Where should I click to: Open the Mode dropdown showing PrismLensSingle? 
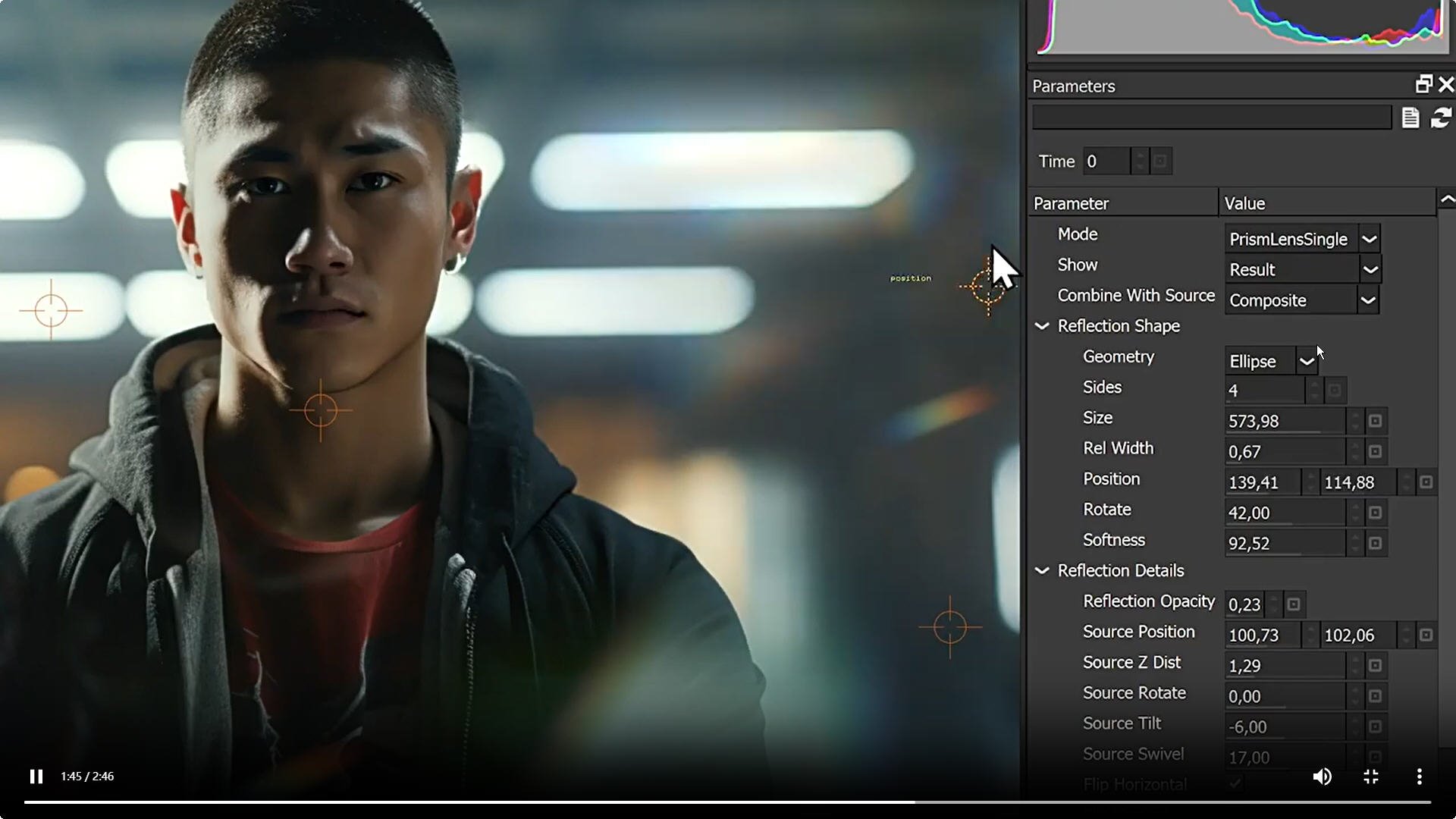click(1302, 239)
